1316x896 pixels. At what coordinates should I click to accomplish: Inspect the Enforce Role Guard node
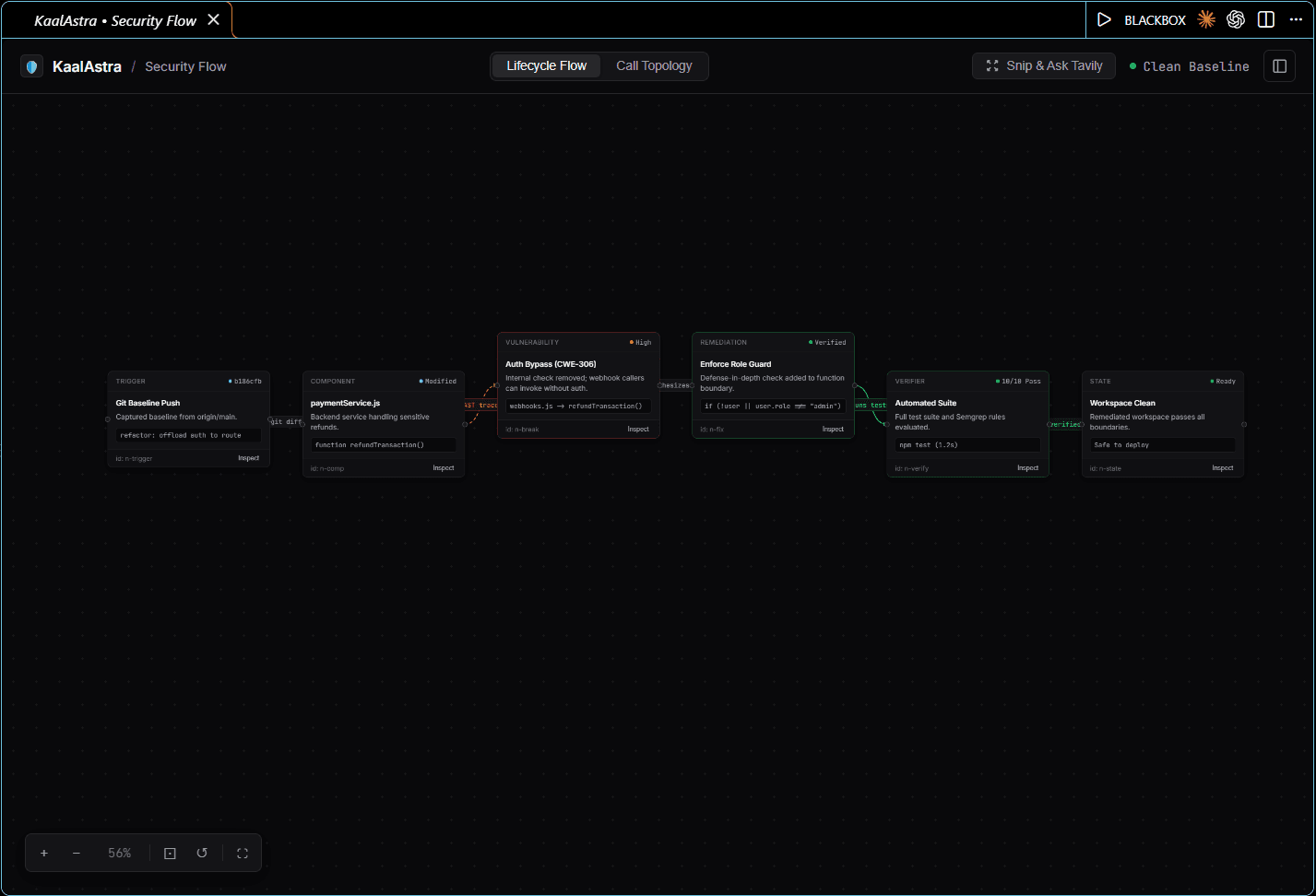[833, 430]
